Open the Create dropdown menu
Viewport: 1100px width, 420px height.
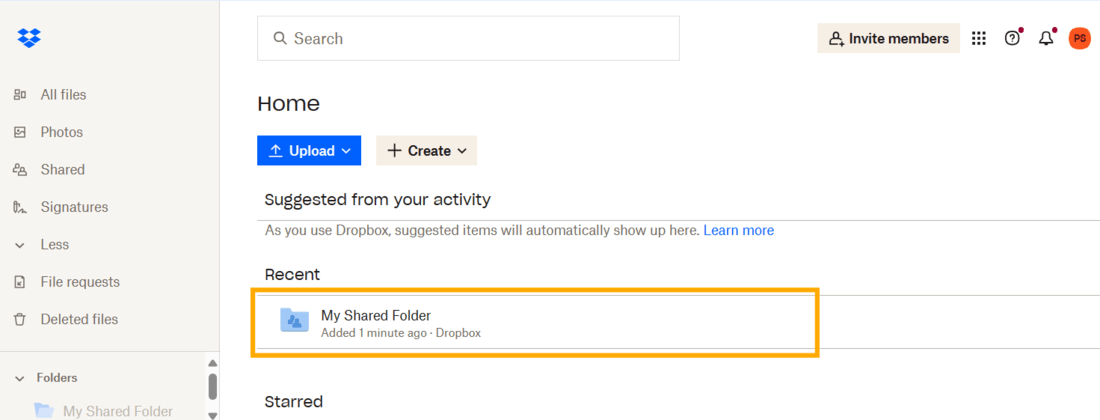tap(426, 151)
